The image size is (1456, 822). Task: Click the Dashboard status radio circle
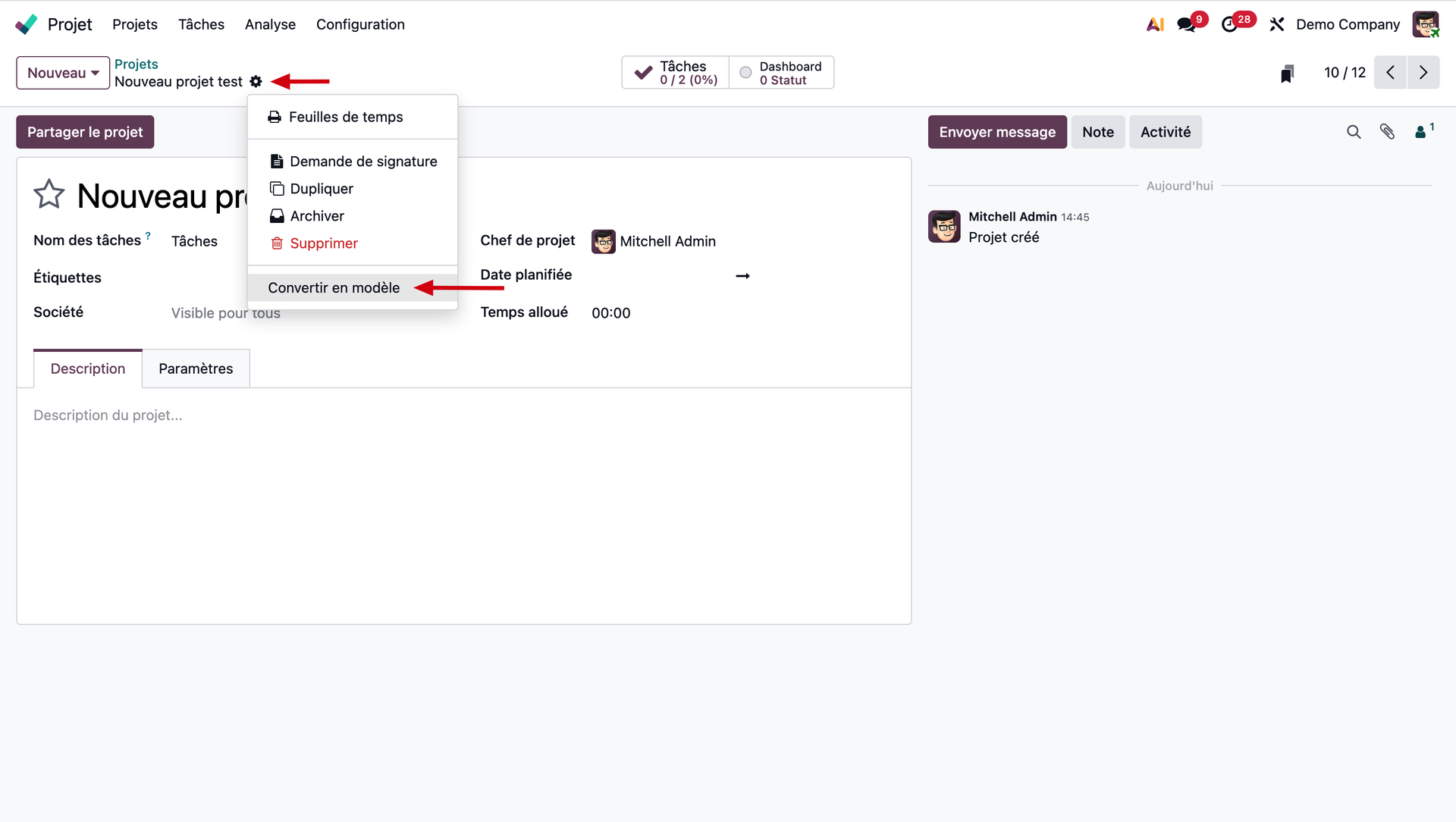tap(745, 73)
